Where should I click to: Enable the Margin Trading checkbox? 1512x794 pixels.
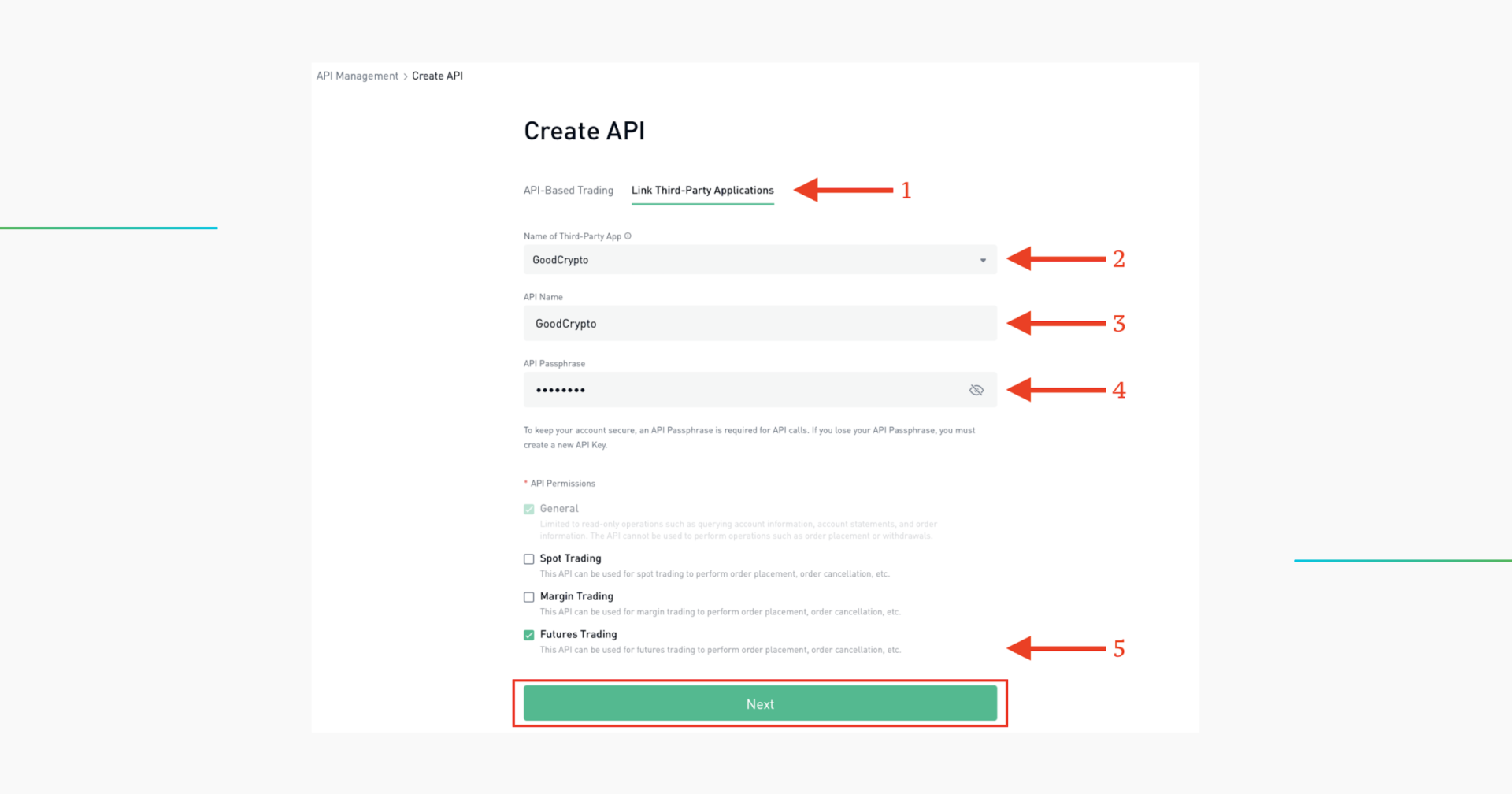click(x=528, y=596)
